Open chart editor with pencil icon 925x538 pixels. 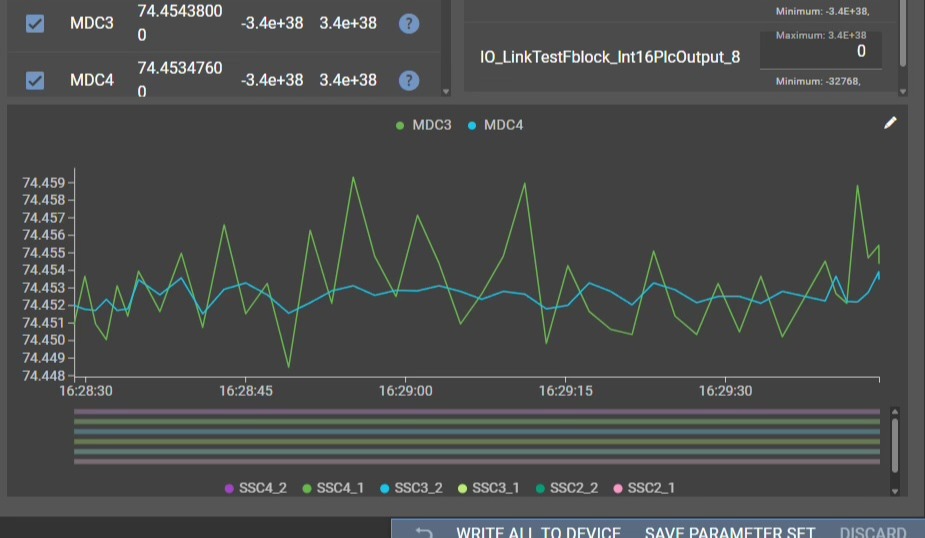[890, 123]
